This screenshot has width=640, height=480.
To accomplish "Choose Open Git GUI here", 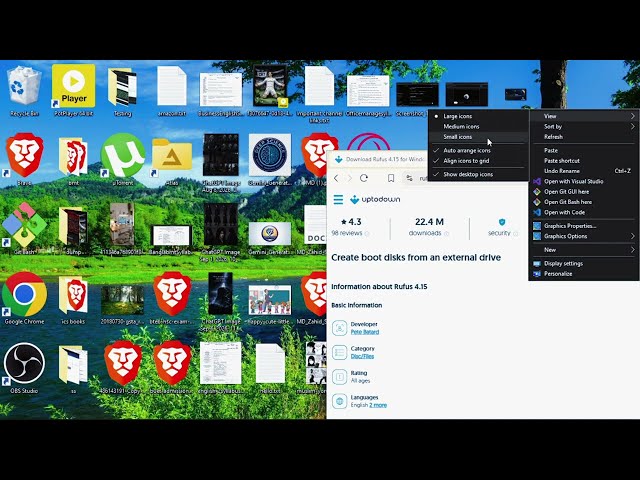I will 584,191.
